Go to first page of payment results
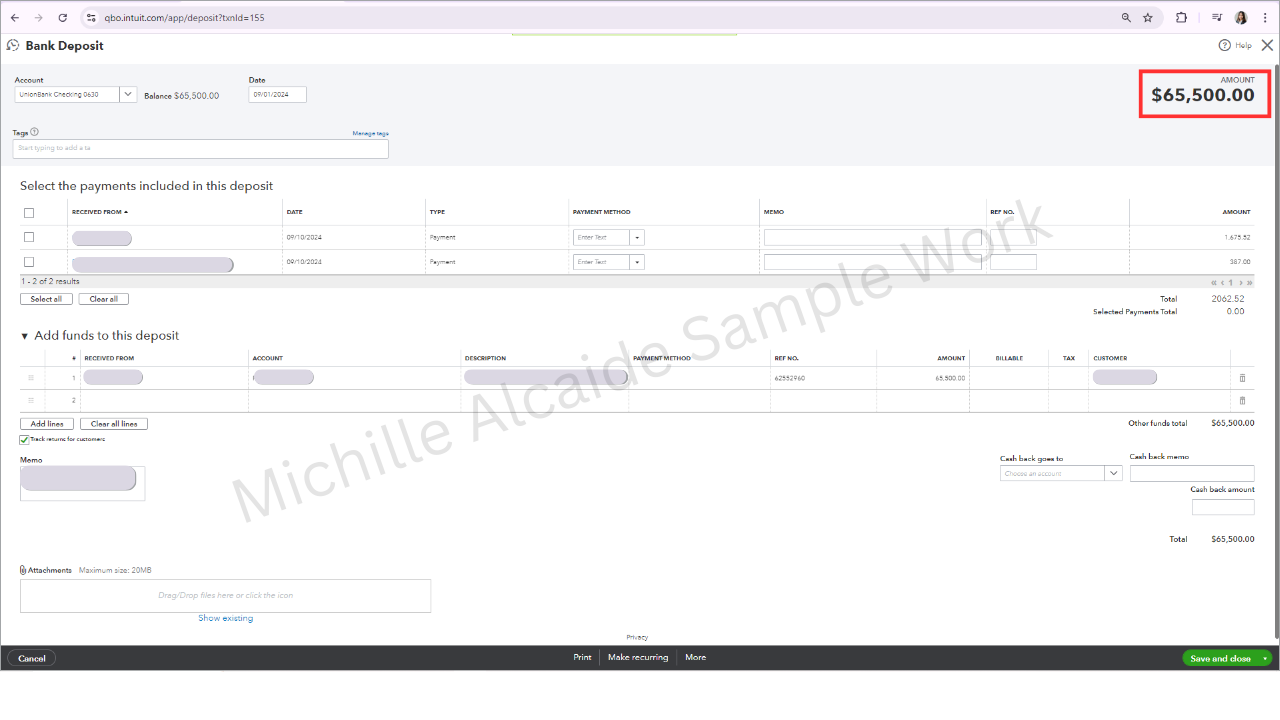1280x720 pixels. [1213, 283]
